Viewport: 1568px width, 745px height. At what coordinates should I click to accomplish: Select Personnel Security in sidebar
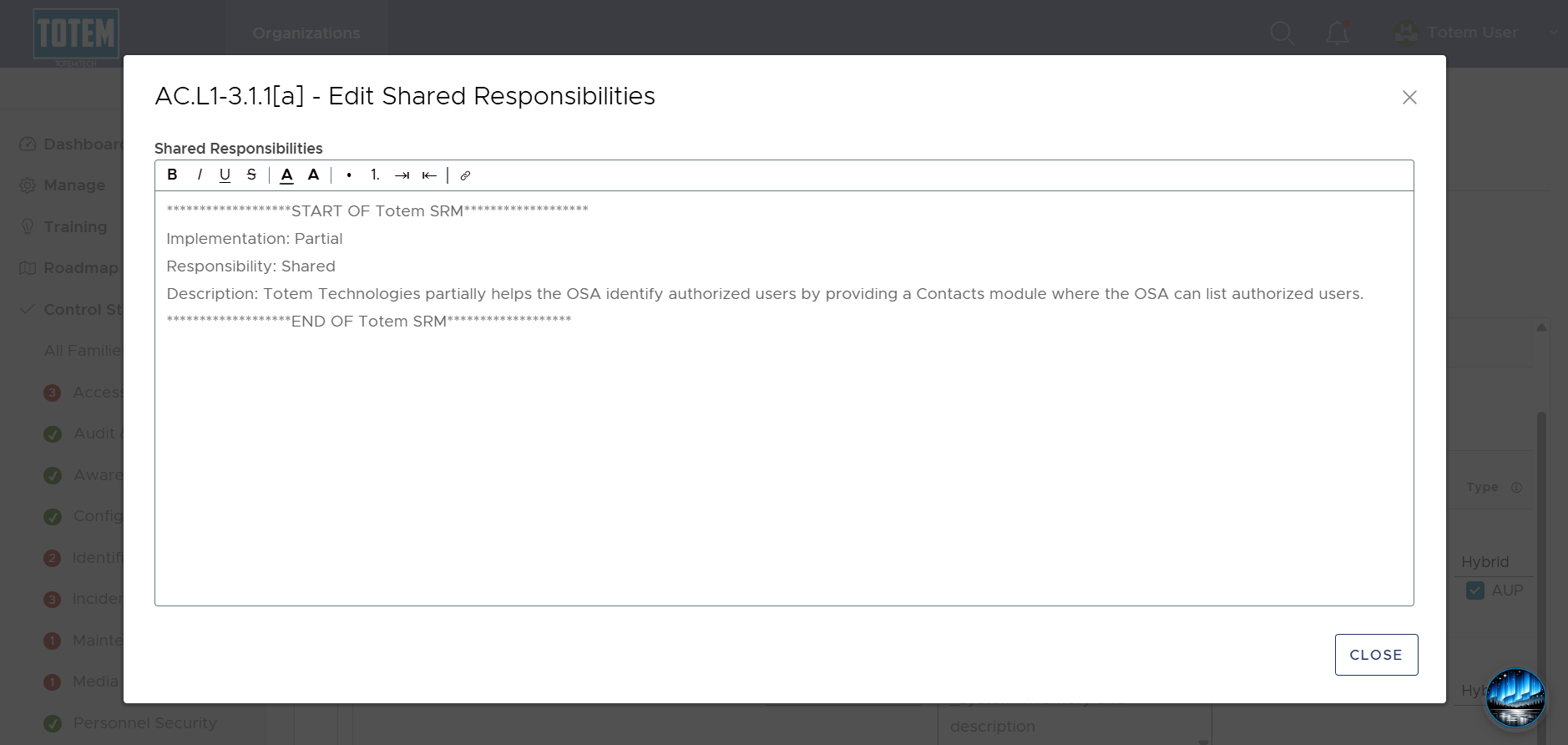[130, 723]
